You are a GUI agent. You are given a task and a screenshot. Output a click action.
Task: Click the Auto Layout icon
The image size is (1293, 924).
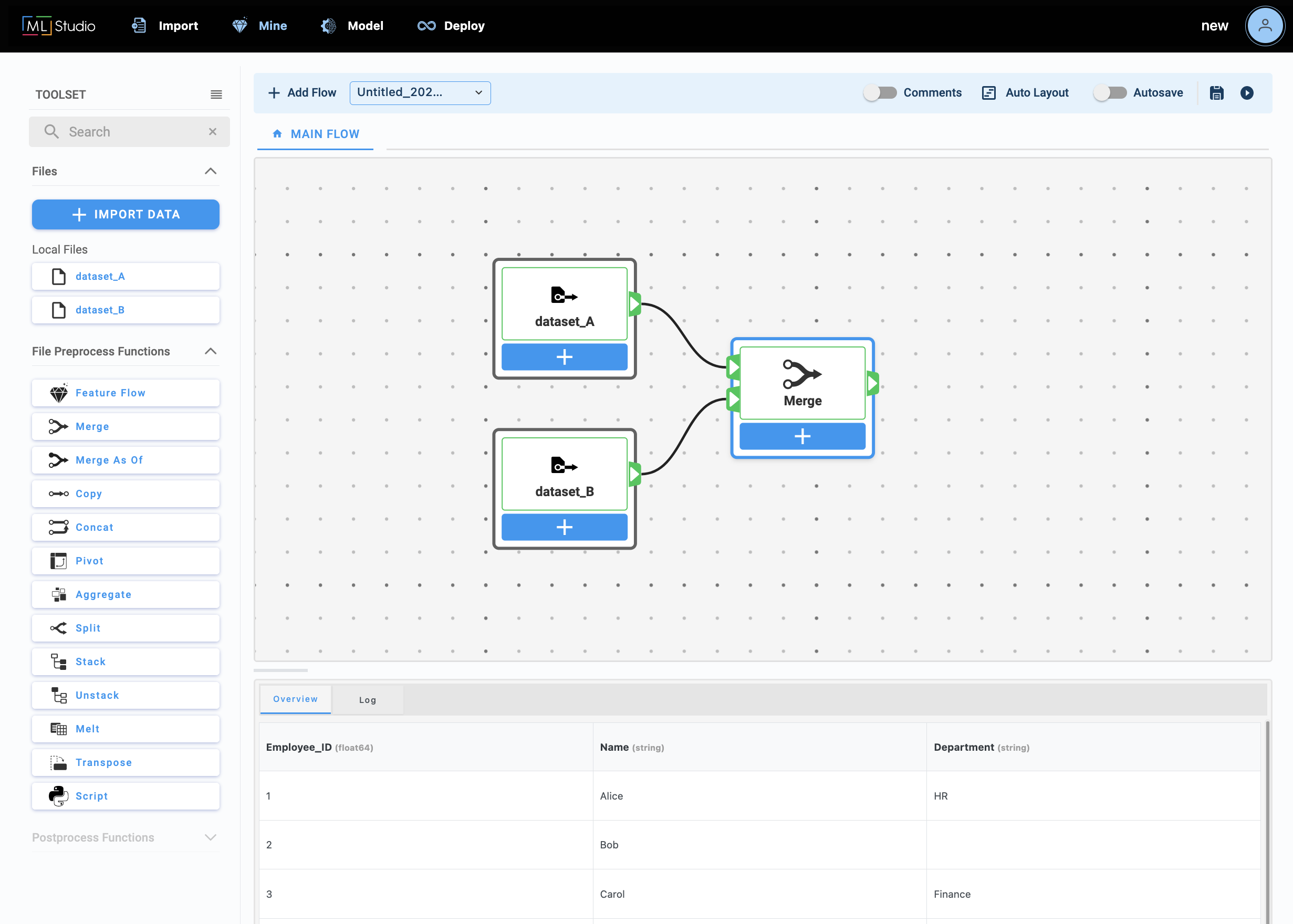988,93
